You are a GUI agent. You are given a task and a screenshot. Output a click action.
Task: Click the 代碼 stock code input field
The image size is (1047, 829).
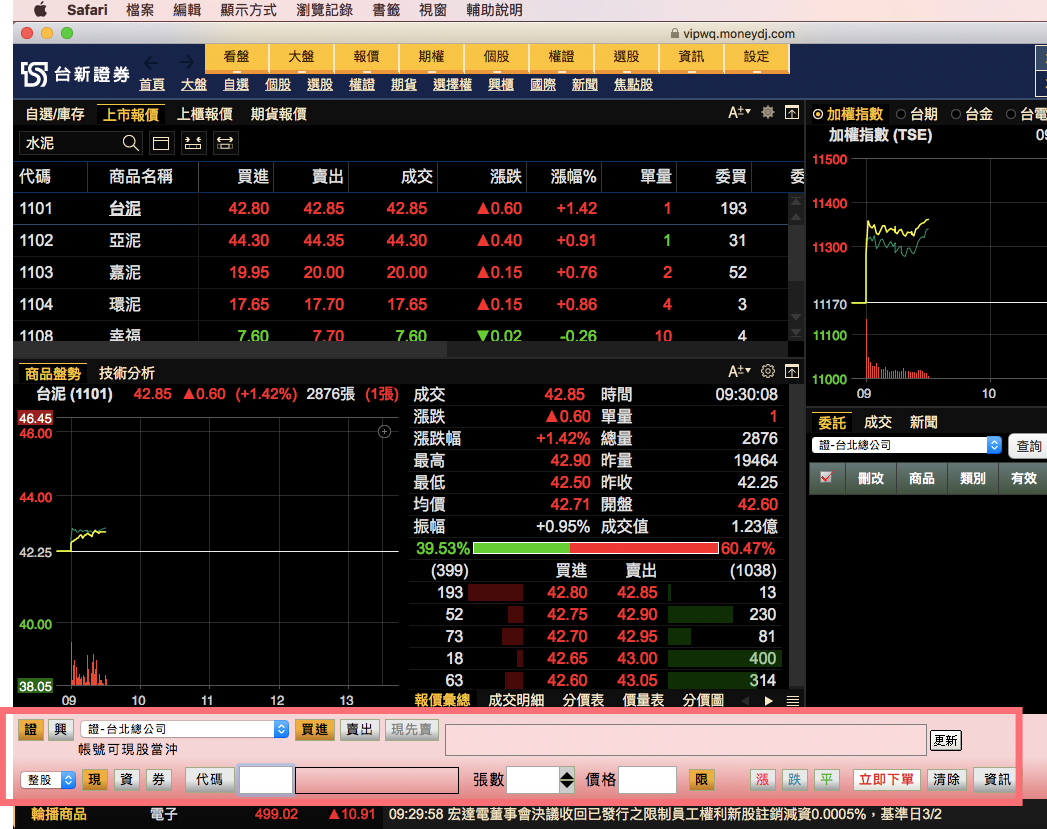(x=265, y=780)
